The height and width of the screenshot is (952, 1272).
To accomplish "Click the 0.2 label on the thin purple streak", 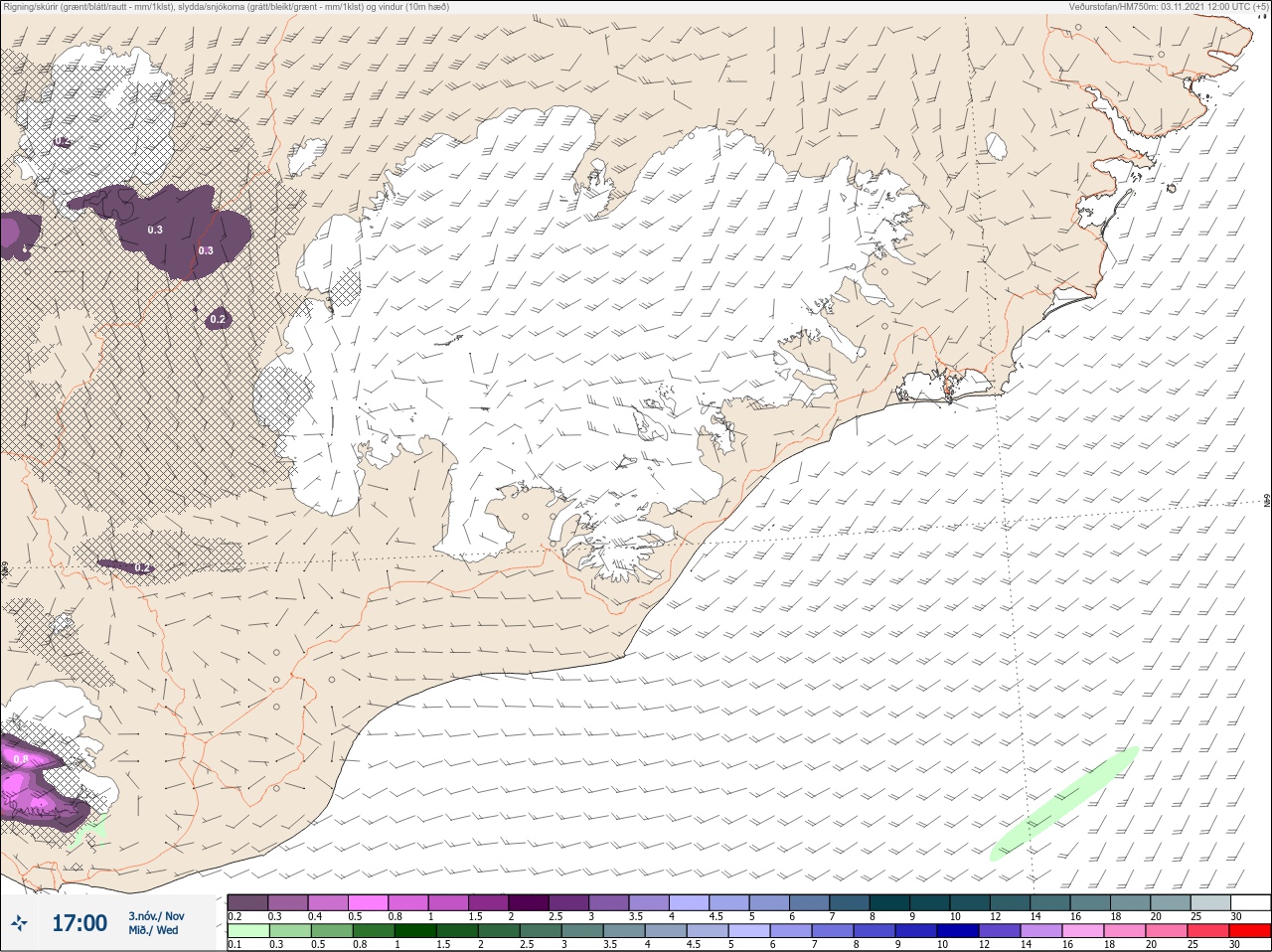I will click(x=142, y=567).
